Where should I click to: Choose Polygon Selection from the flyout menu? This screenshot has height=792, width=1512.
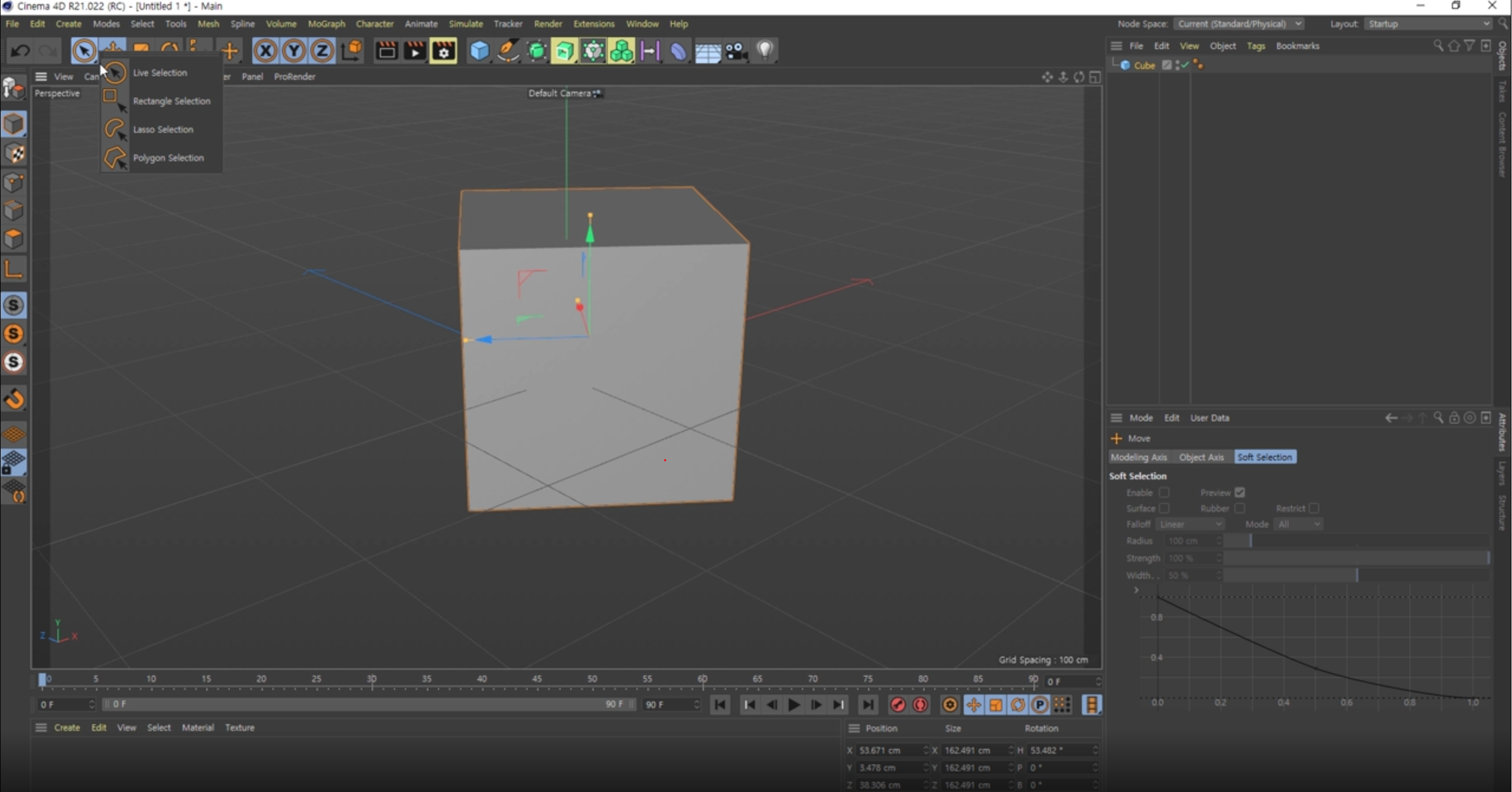coord(168,158)
